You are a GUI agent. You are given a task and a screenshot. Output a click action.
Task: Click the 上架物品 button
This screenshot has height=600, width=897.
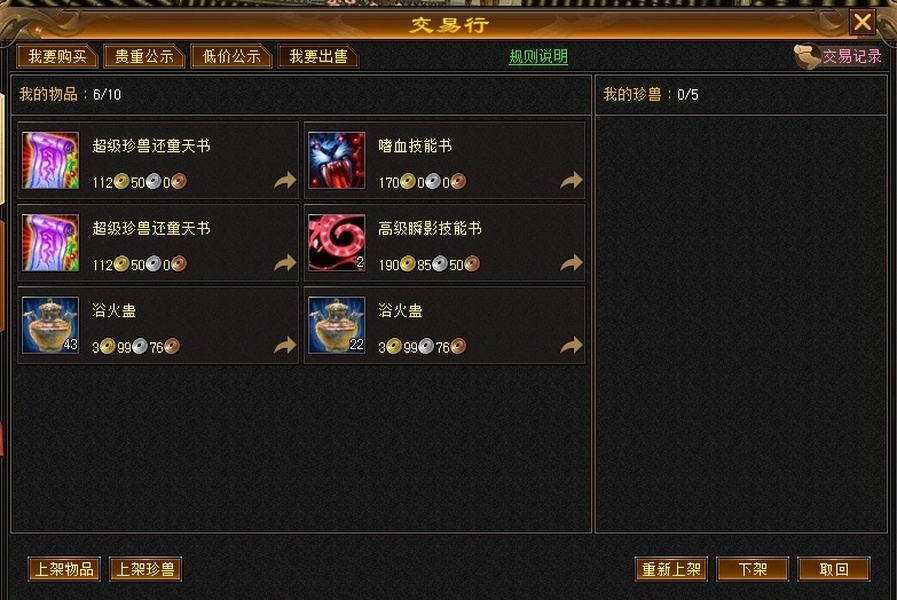click(x=64, y=569)
